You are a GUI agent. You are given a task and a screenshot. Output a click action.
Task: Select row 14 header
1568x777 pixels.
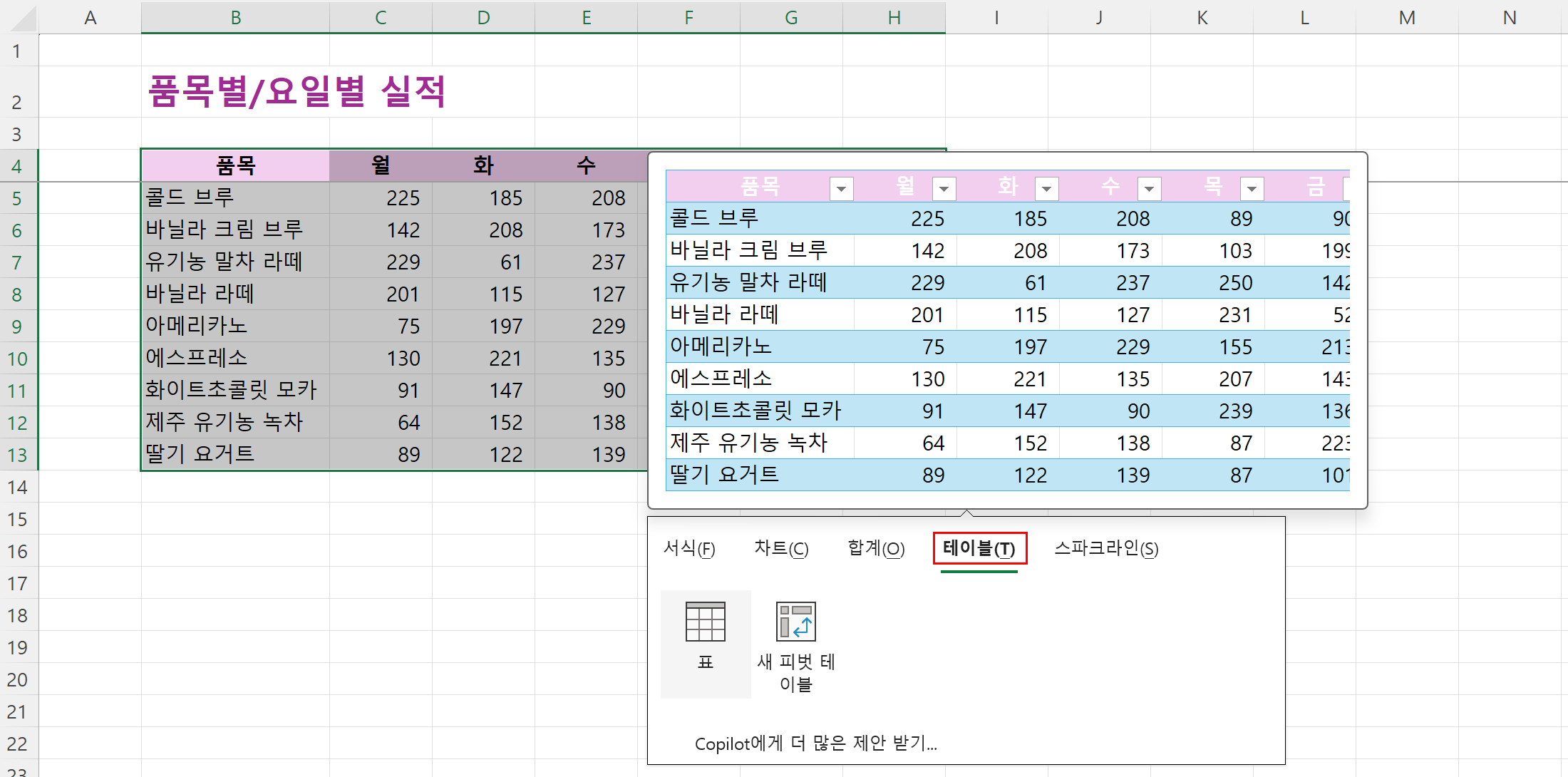pyautogui.click(x=18, y=488)
